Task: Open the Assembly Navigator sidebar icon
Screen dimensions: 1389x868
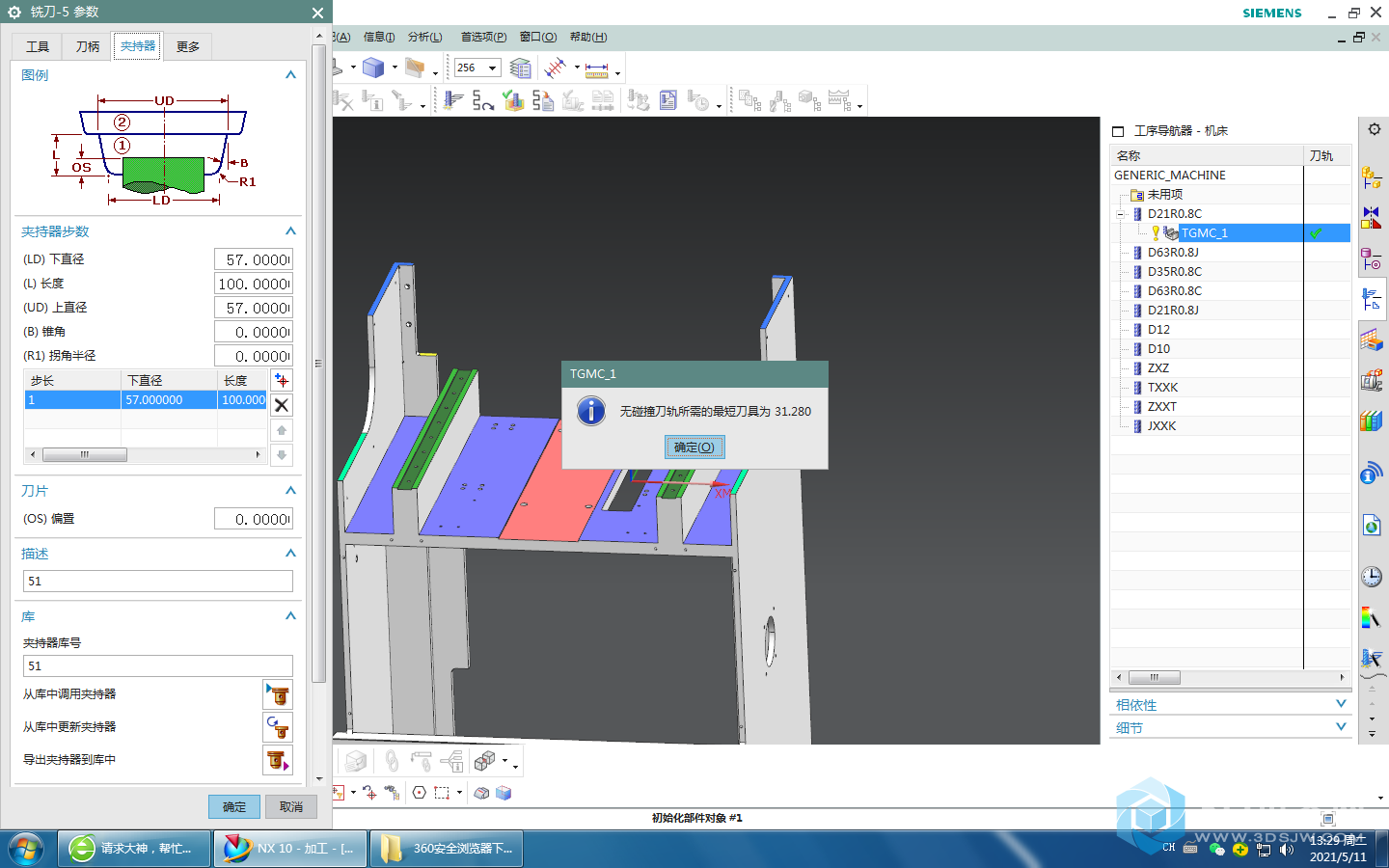Action: (1372, 177)
